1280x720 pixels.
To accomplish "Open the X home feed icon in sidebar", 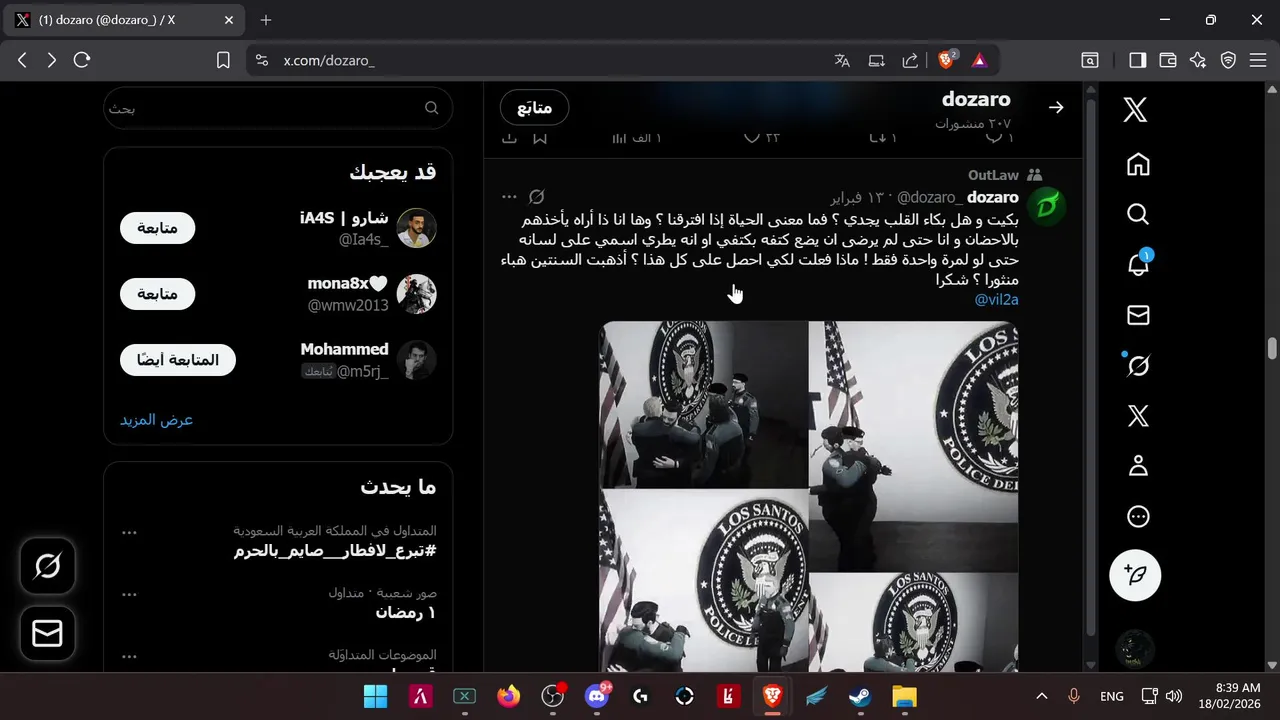I will (x=1138, y=165).
